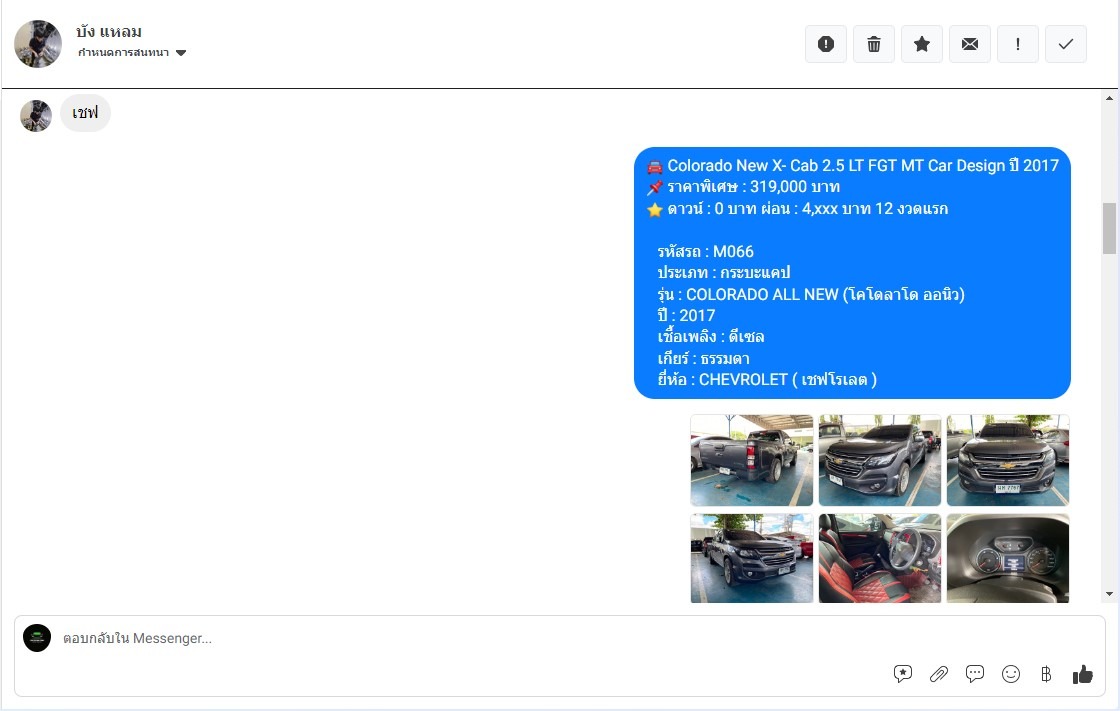Image resolution: width=1120 pixels, height=711 pixels.
Task: Click รหัสรถ : M066 text
Action: (706, 252)
